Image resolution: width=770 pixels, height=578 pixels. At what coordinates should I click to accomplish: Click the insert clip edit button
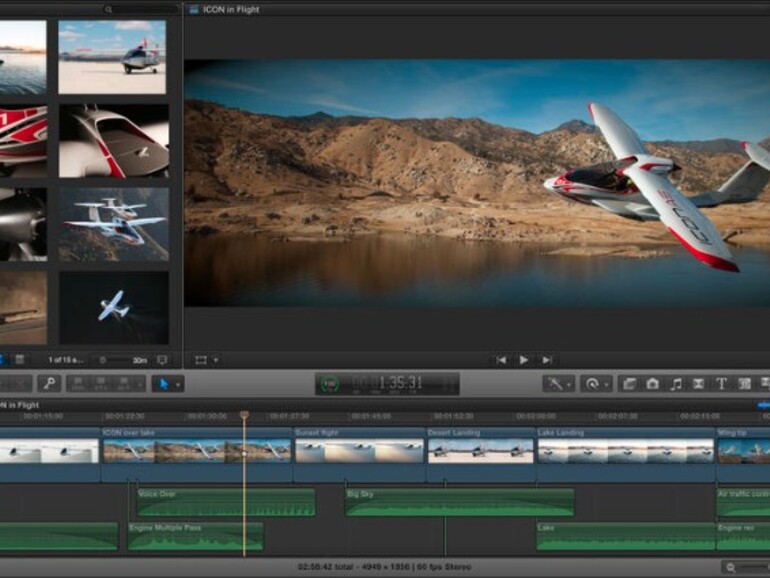click(x=101, y=384)
